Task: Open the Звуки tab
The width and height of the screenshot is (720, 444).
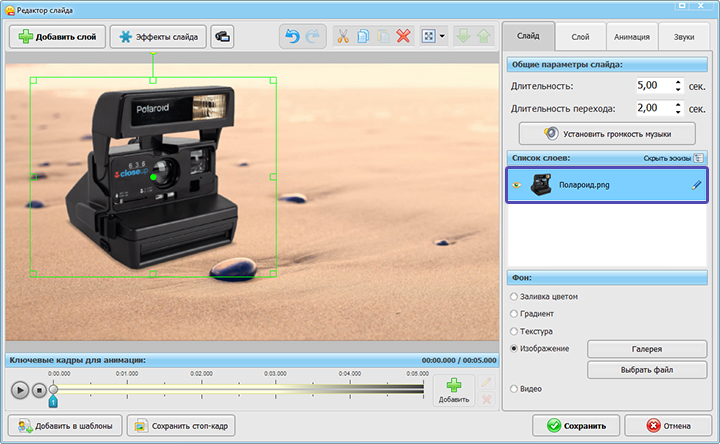Action: tap(684, 37)
